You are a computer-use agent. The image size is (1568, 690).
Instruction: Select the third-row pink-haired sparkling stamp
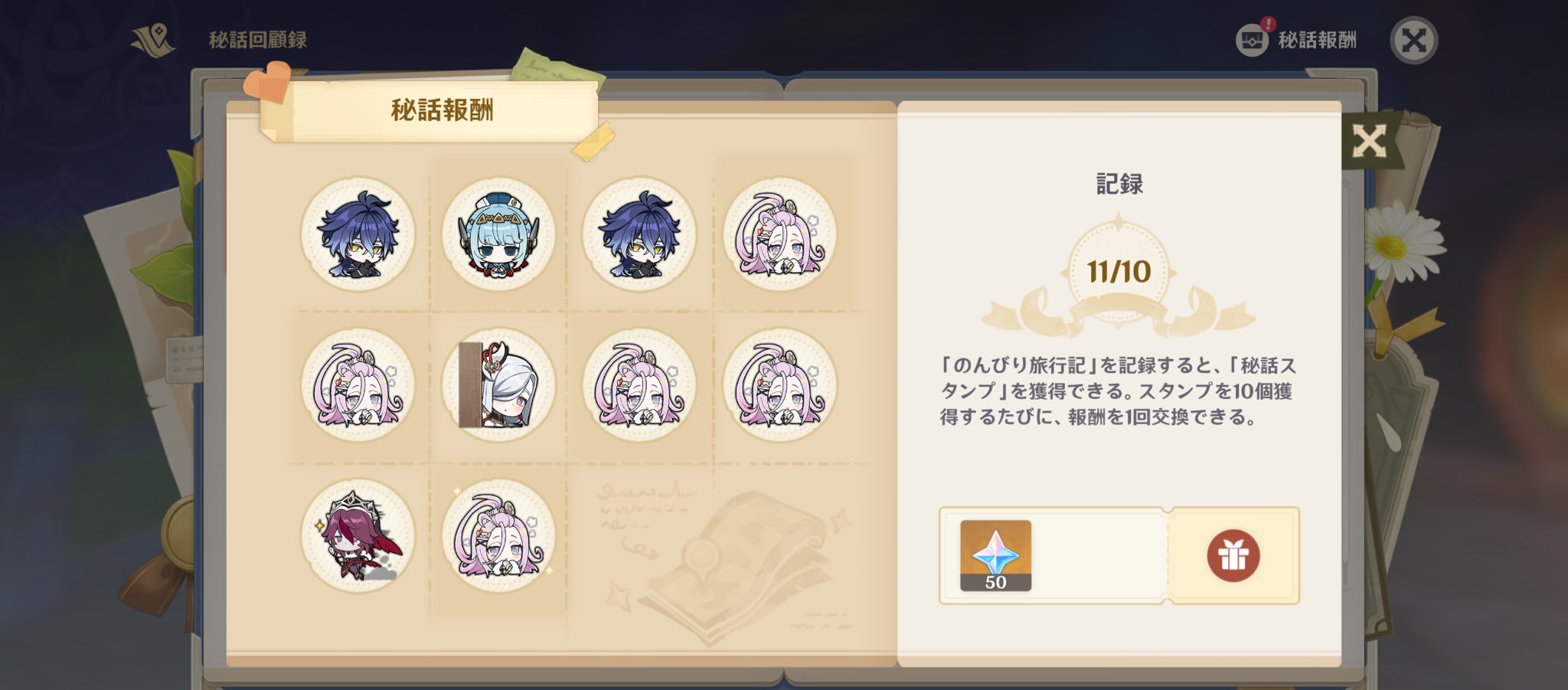[498, 535]
